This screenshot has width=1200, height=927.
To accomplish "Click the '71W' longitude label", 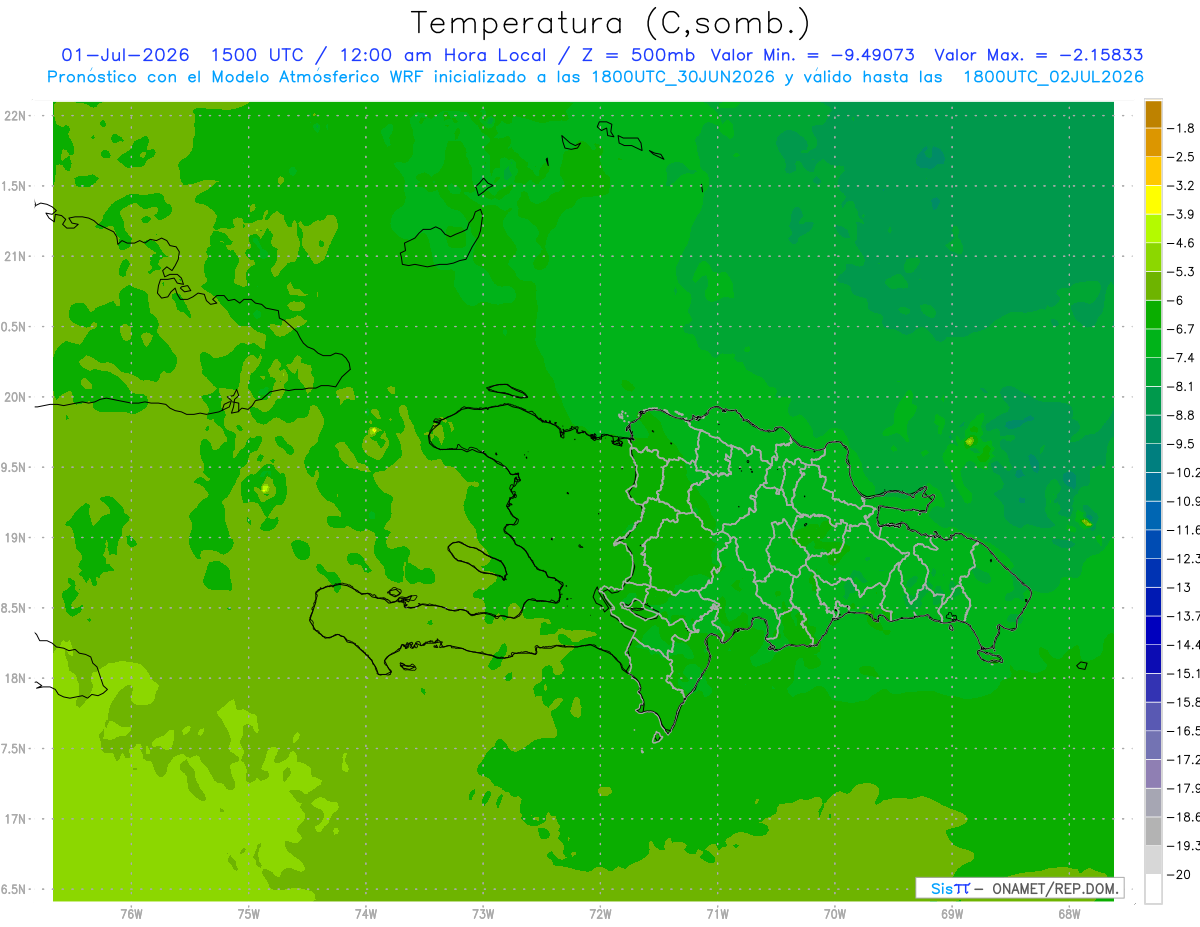I will 717,913.
